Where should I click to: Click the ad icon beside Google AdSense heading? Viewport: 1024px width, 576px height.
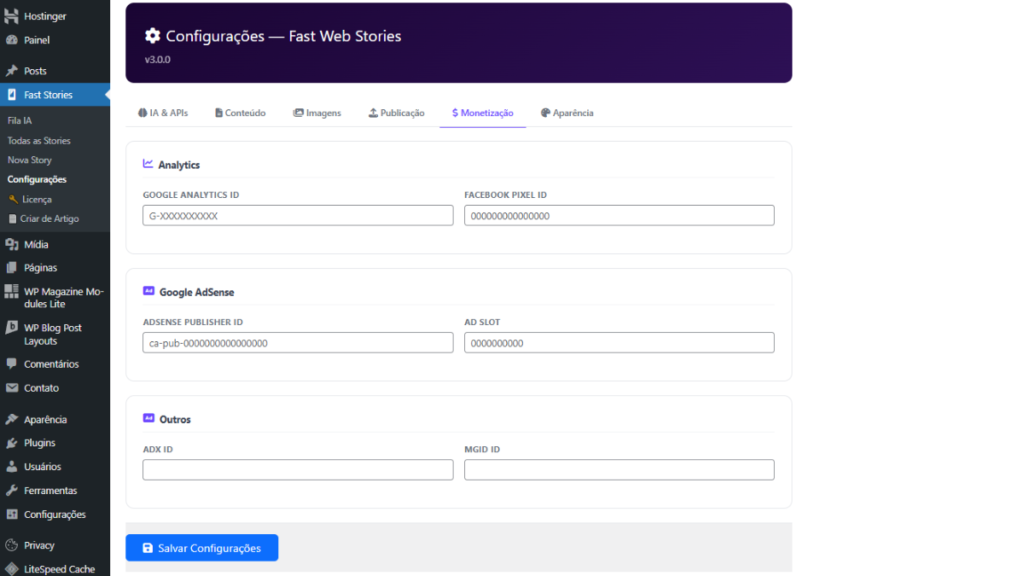(148, 291)
